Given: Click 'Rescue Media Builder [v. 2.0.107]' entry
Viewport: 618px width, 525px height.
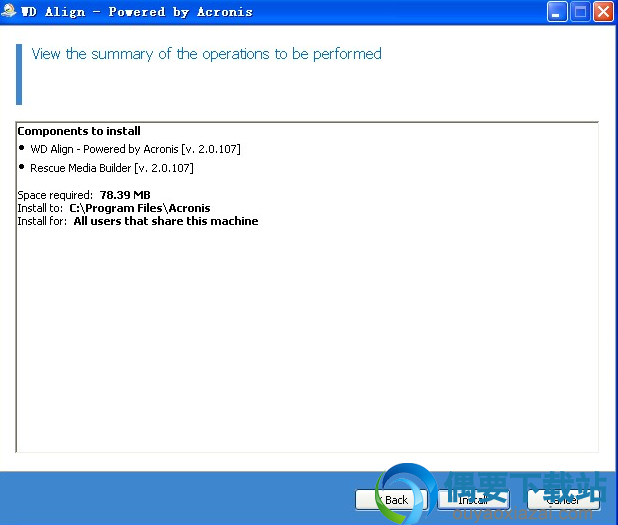Looking at the screenshot, I should coord(112,168).
